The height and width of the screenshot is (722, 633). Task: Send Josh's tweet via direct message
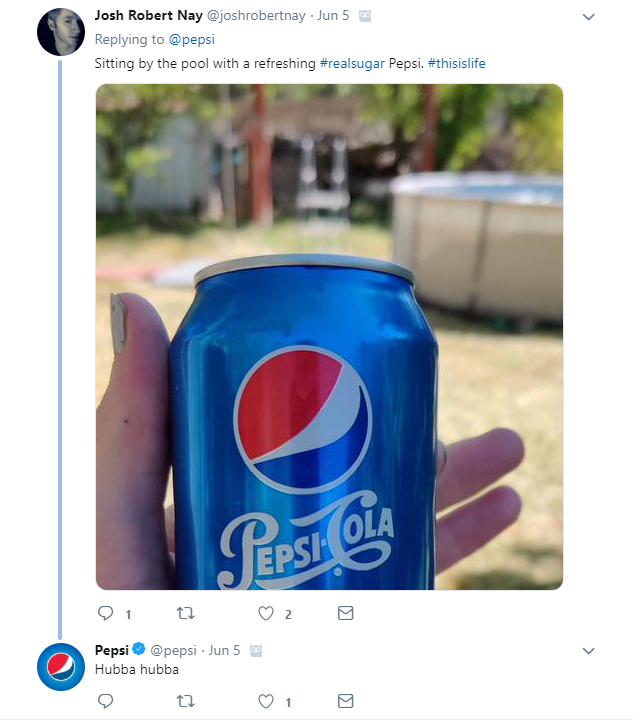coord(345,613)
